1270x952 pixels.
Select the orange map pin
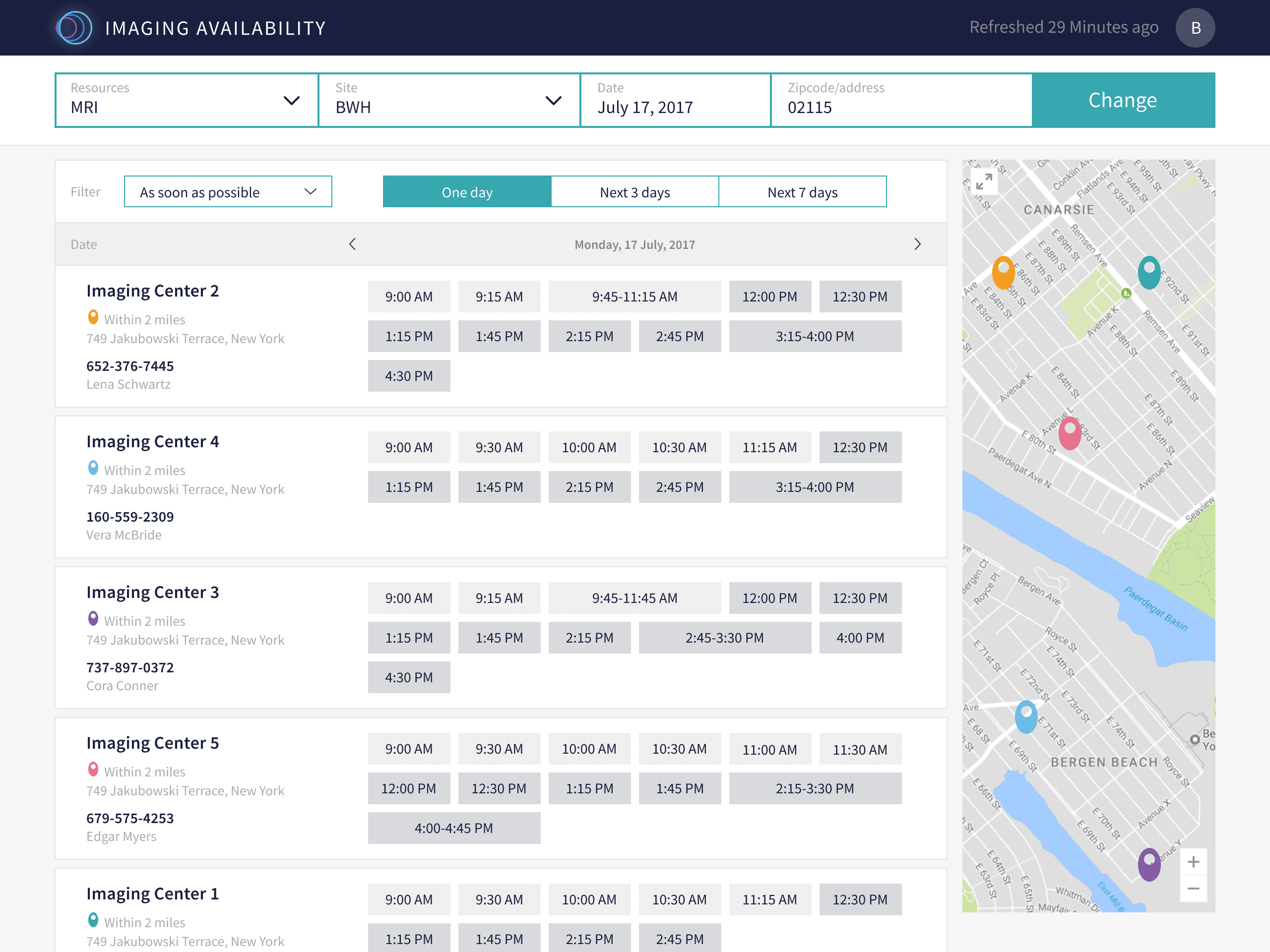(x=1004, y=272)
